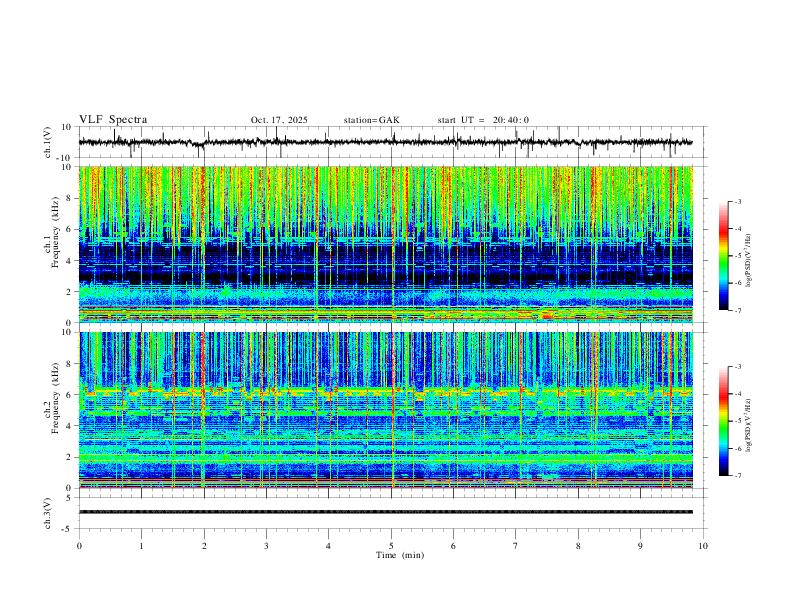
Task: Click the "2" tick on the time axis
Action: 204,546
